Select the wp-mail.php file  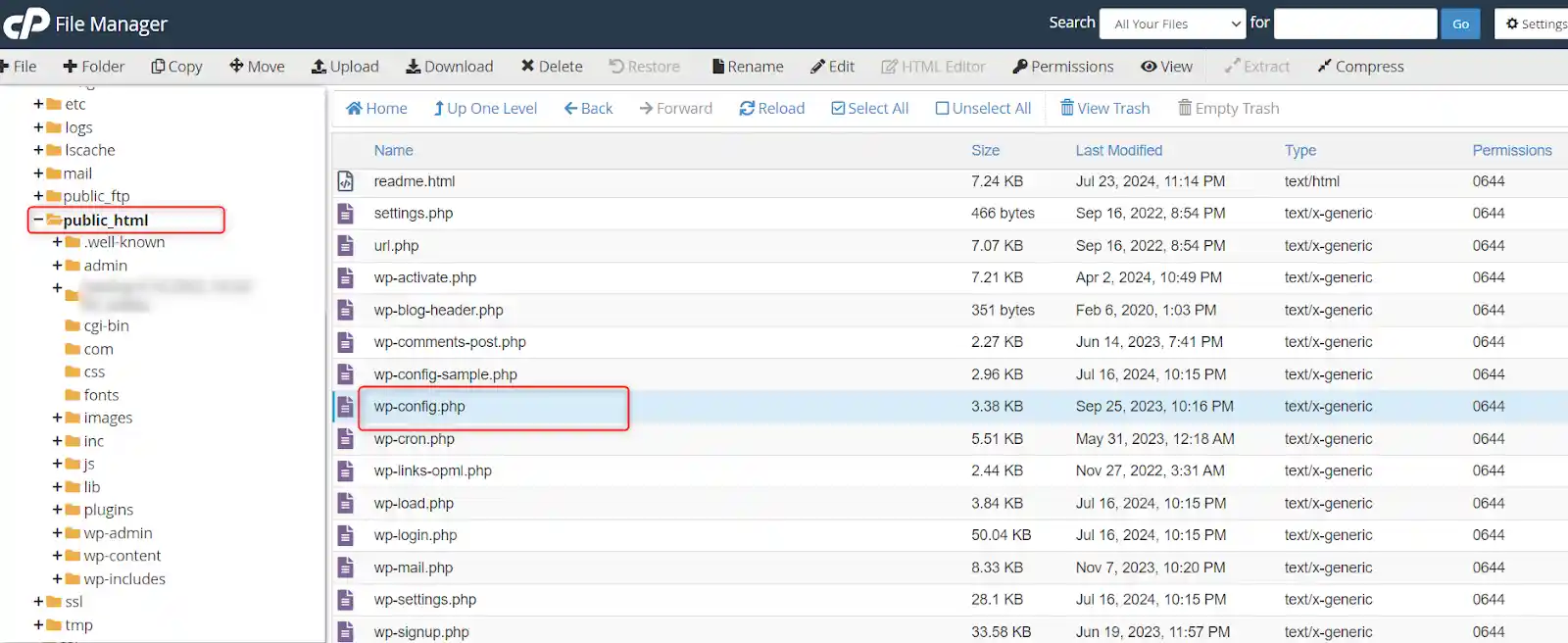pyautogui.click(x=413, y=568)
